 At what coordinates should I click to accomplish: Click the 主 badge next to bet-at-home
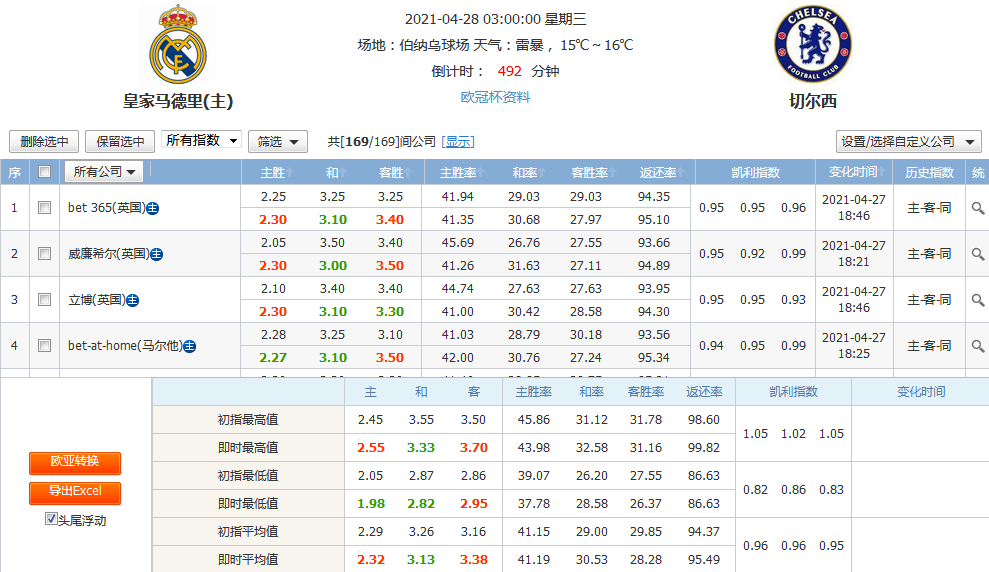189,346
